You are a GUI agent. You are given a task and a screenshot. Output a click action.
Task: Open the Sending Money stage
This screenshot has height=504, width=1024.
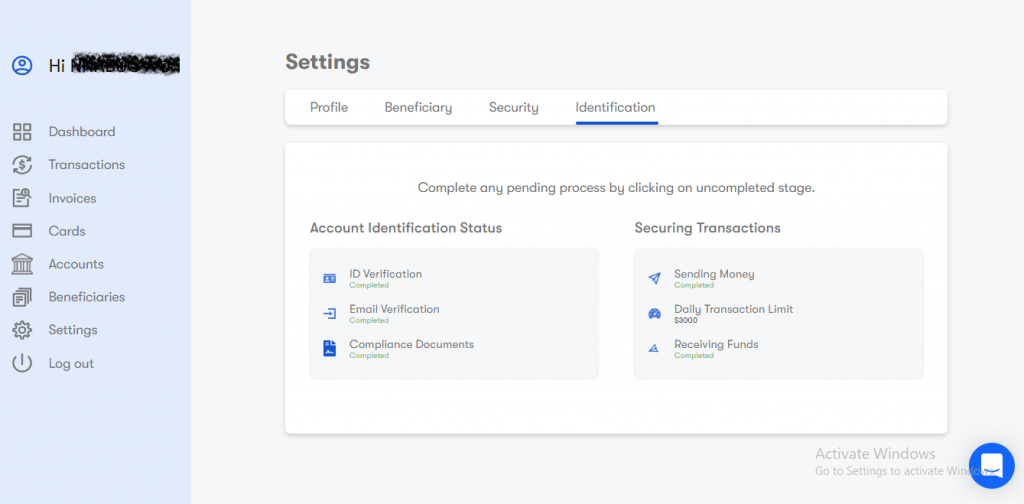coord(714,274)
